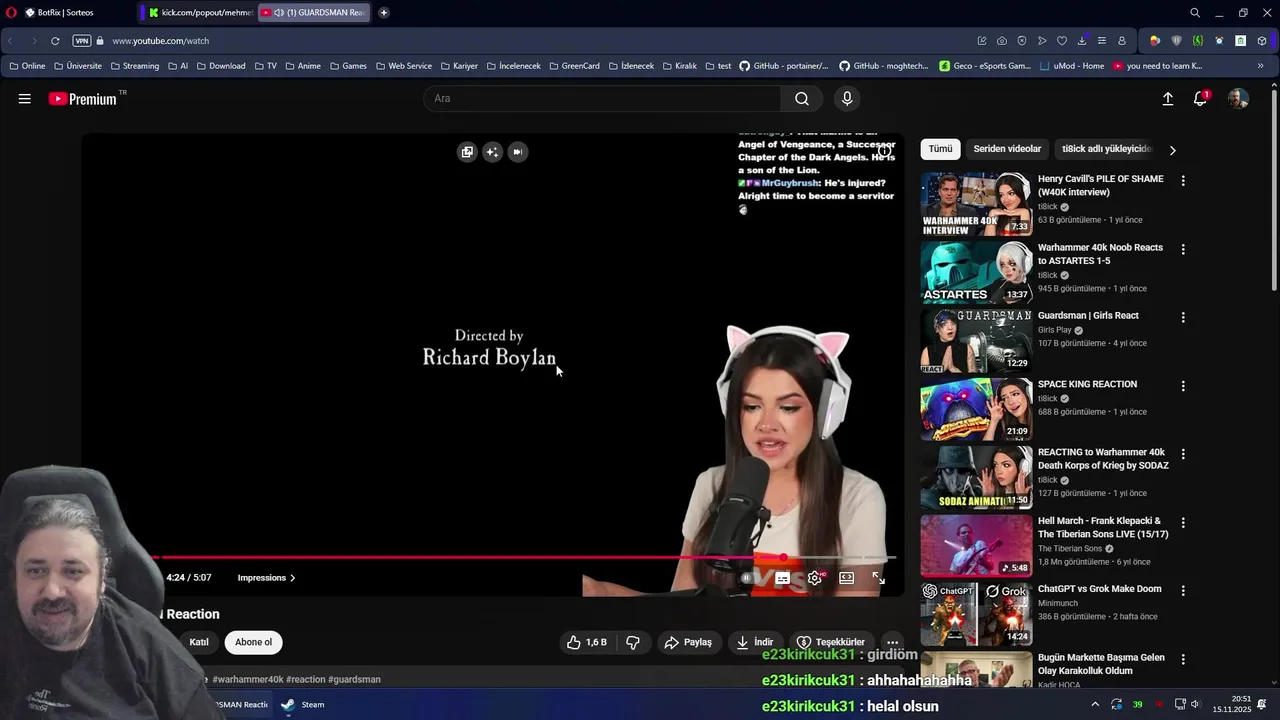Image resolution: width=1280 pixels, height=720 pixels.
Task: Open the Games bookmarks folder
Action: pyautogui.click(x=348, y=66)
